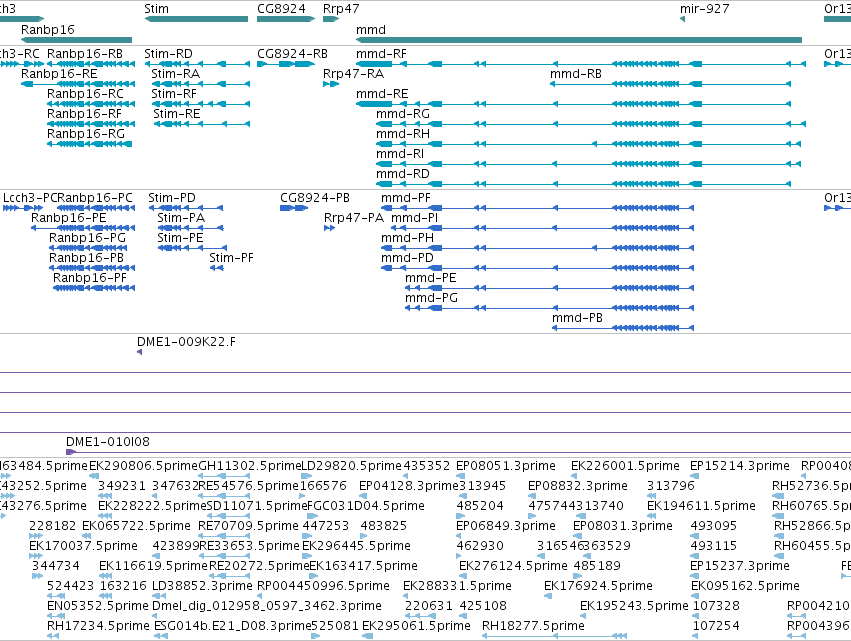Select the mmd-PH protein label
Viewport: 851px width, 641px height.
pos(407,238)
